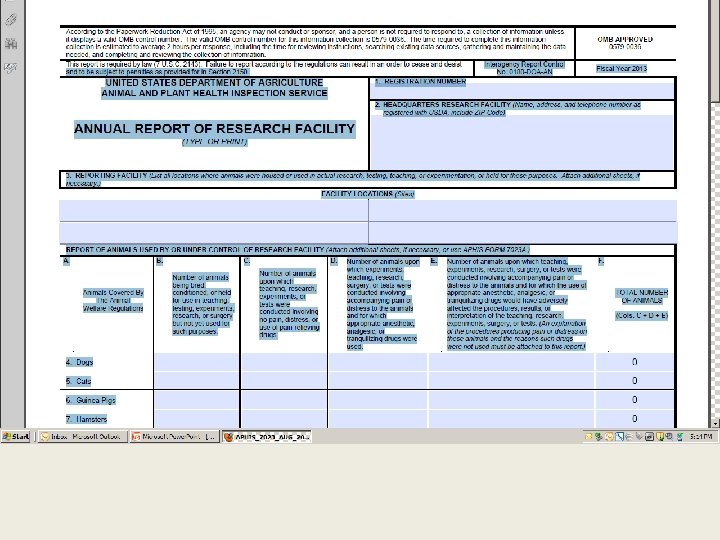Click the Guinea Pigs row column D field

coord(378,400)
